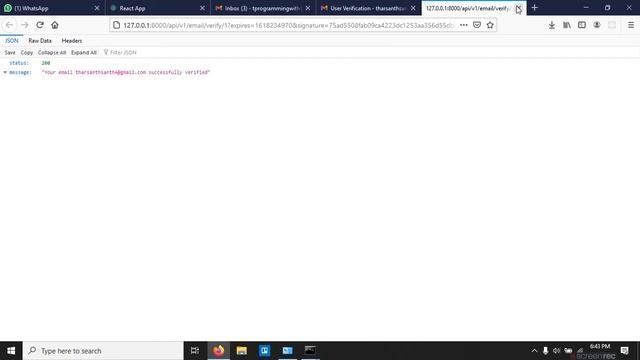Open the Firefox account icon
The height and width of the screenshot is (360, 640).
pos(597,25)
